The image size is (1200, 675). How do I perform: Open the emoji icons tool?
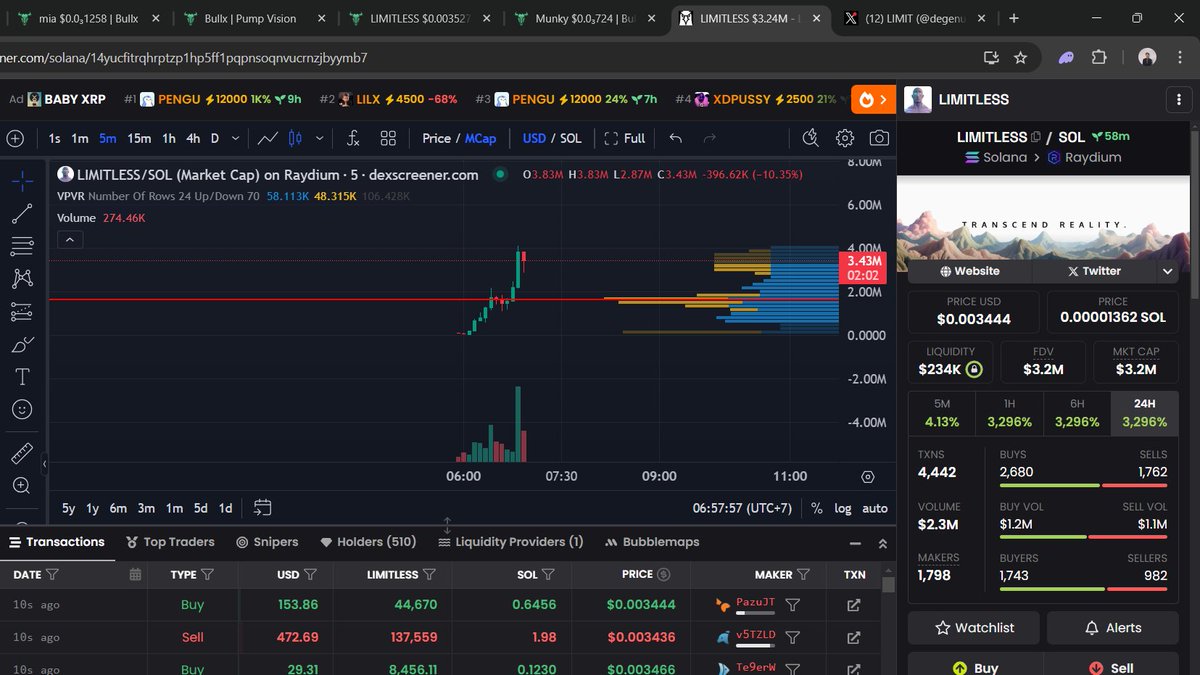(x=22, y=410)
